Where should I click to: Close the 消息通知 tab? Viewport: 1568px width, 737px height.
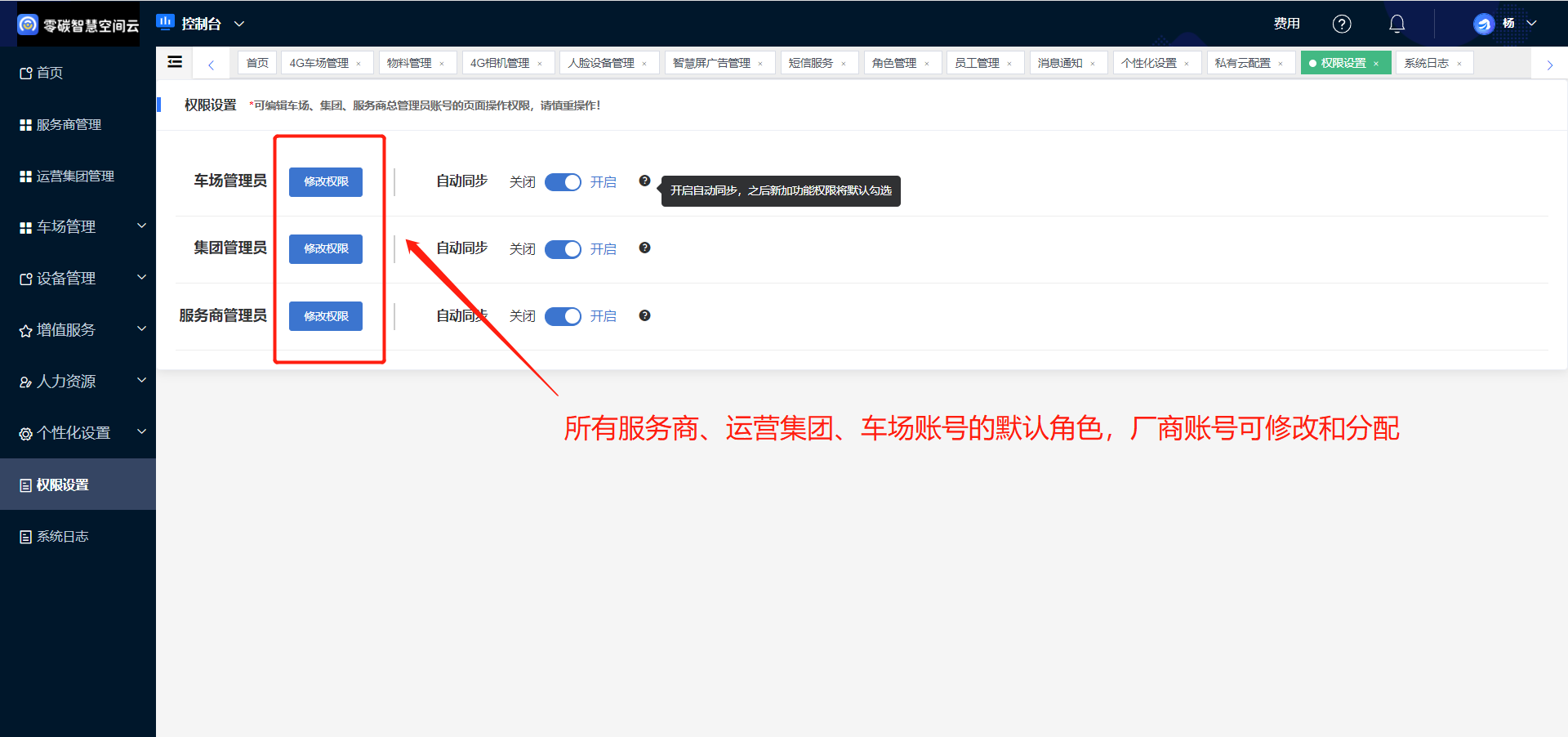click(1093, 64)
